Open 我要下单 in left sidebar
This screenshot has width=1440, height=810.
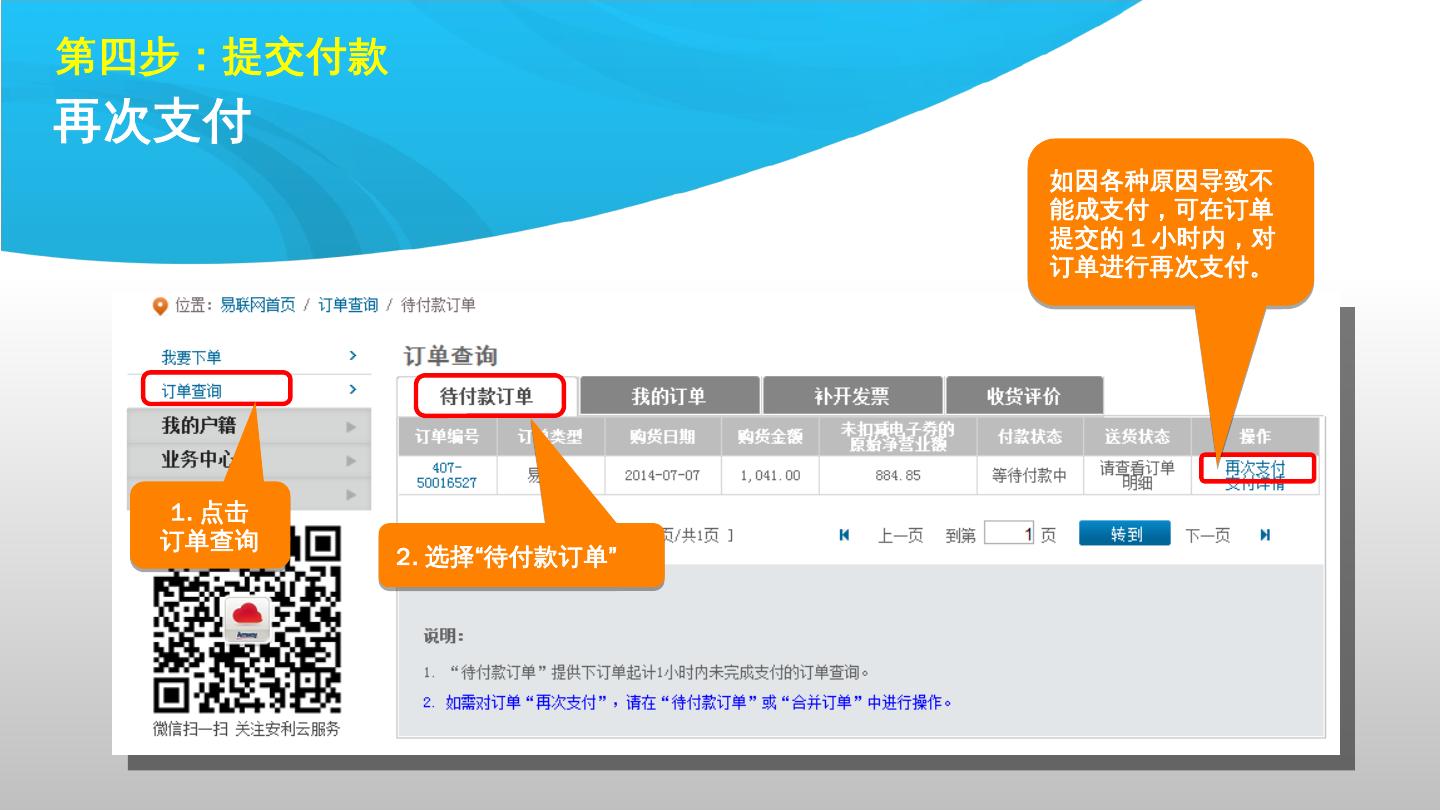click(192, 357)
